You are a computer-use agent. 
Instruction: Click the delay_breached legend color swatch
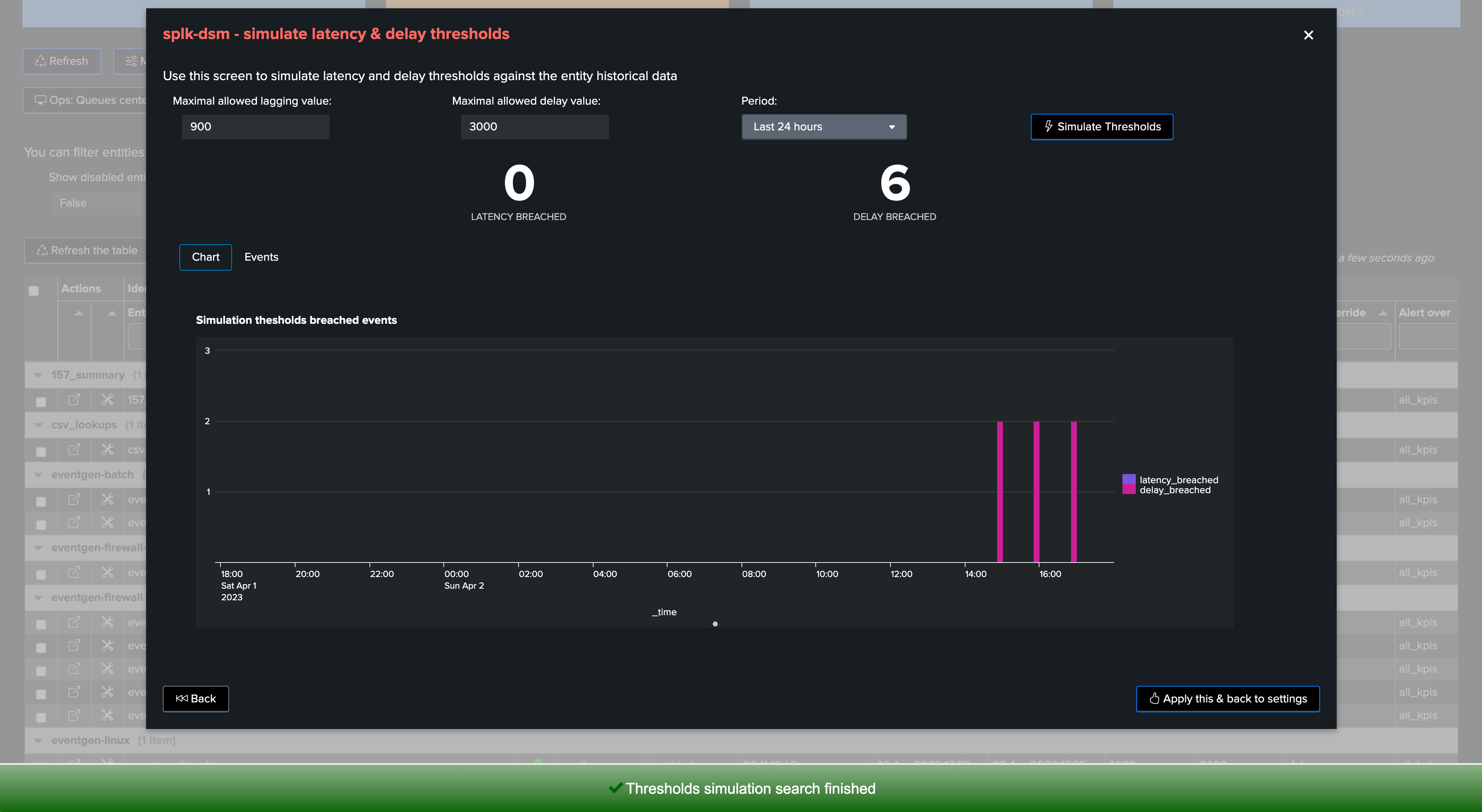1128,490
